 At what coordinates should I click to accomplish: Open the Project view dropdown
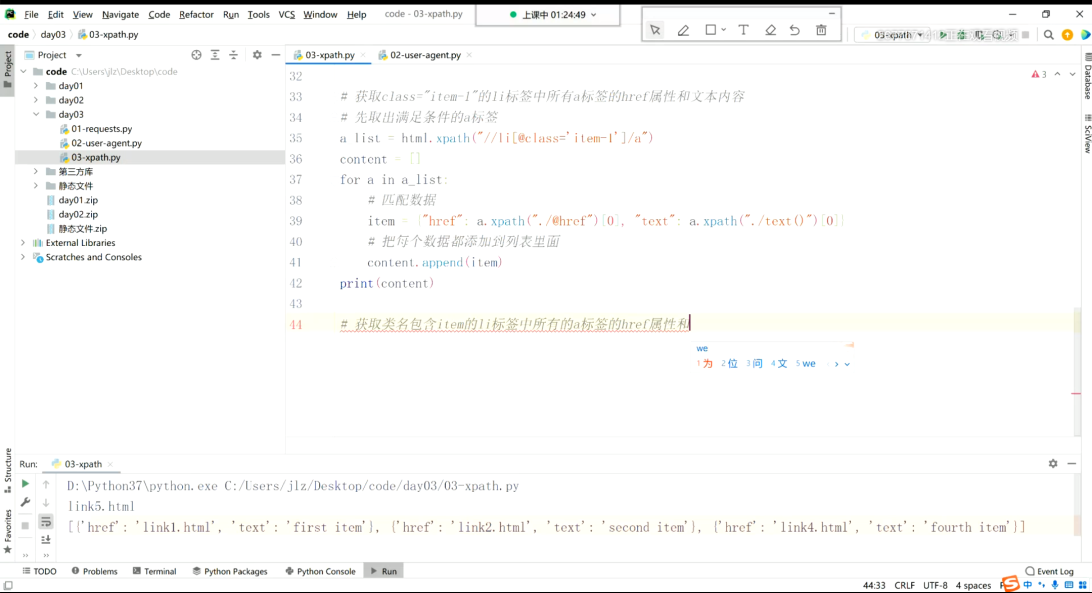click(x=79, y=55)
